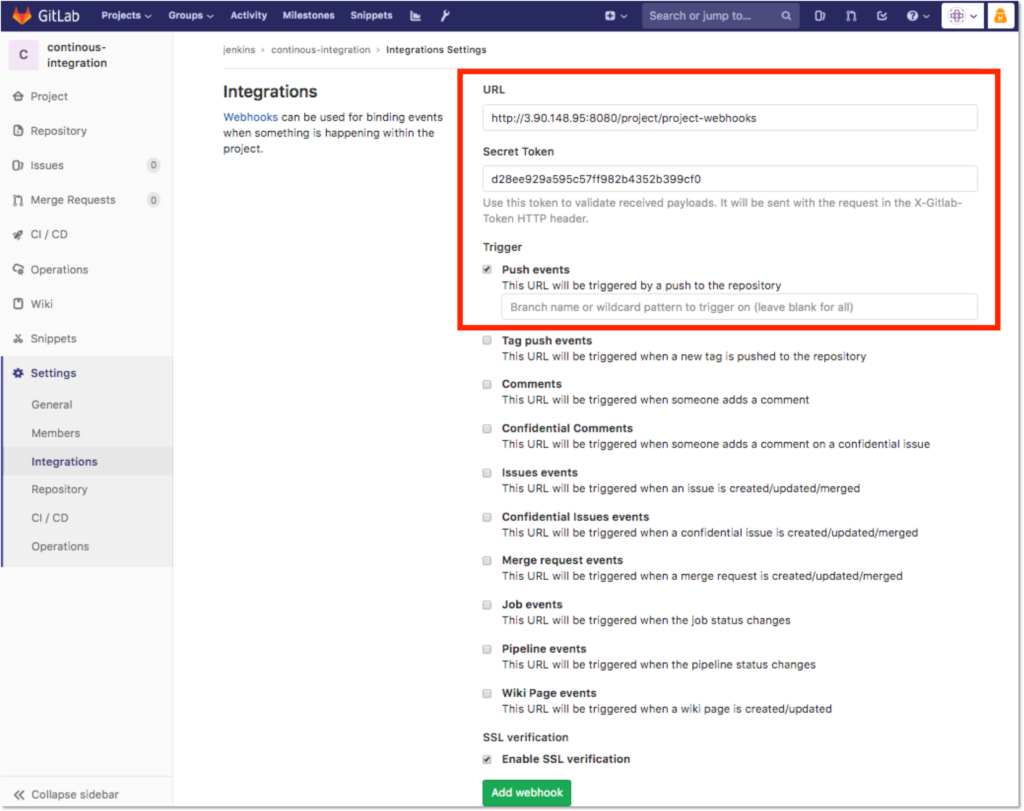Click the search magnifier icon
This screenshot has width=1024, height=811.
pyautogui.click(x=786, y=16)
